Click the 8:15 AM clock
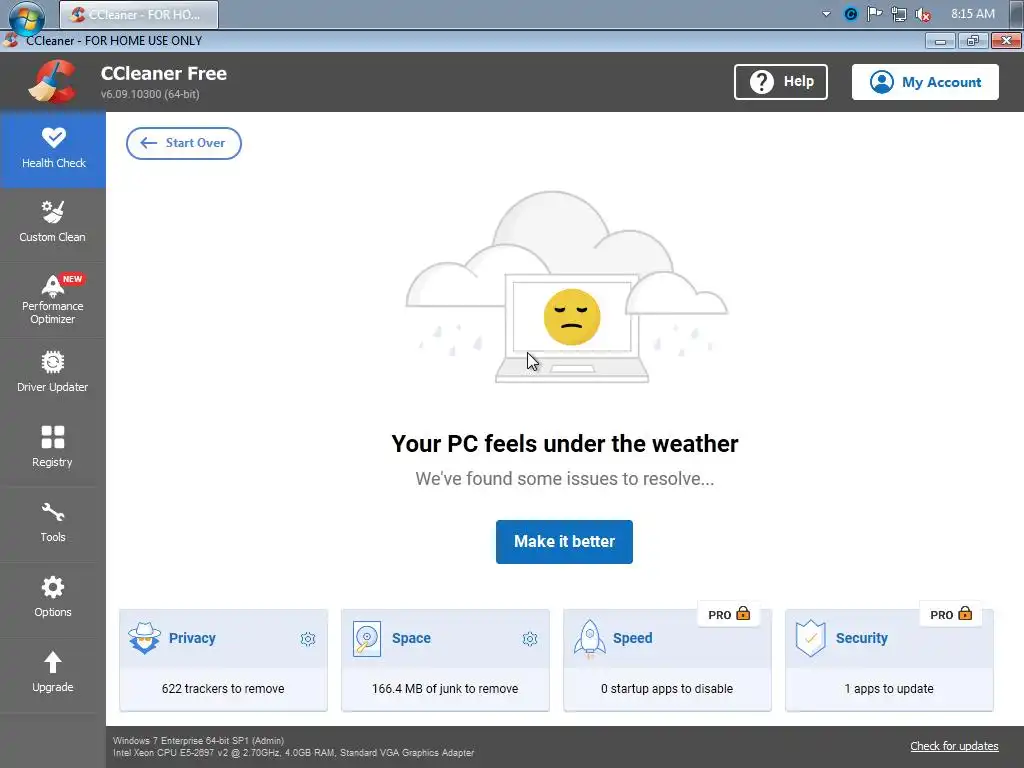This screenshot has width=1024, height=768. click(x=973, y=14)
